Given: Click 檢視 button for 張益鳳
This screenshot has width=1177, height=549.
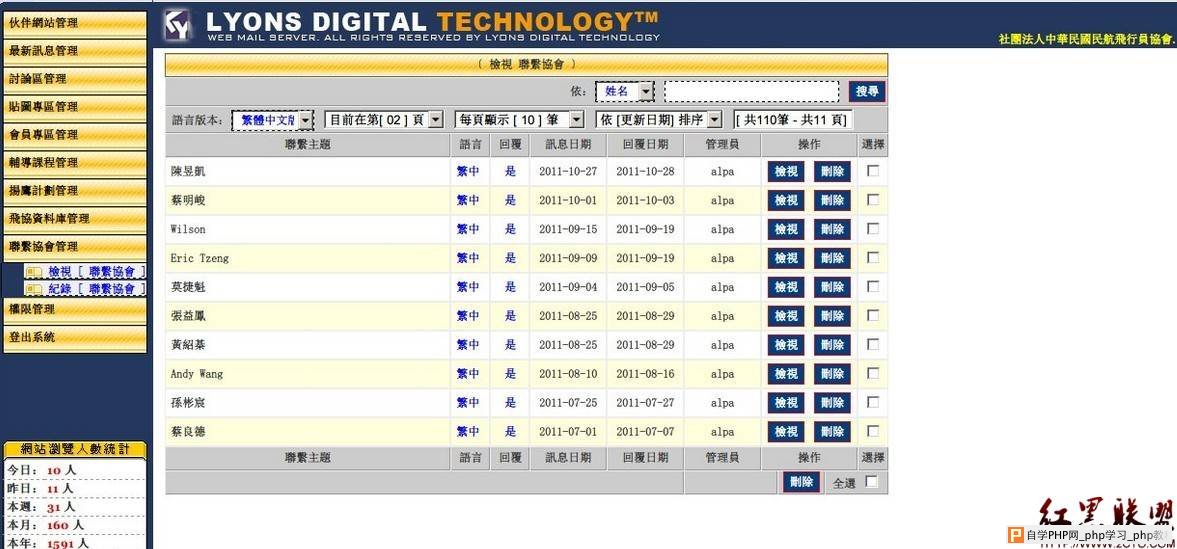Looking at the screenshot, I should [786, 316].
